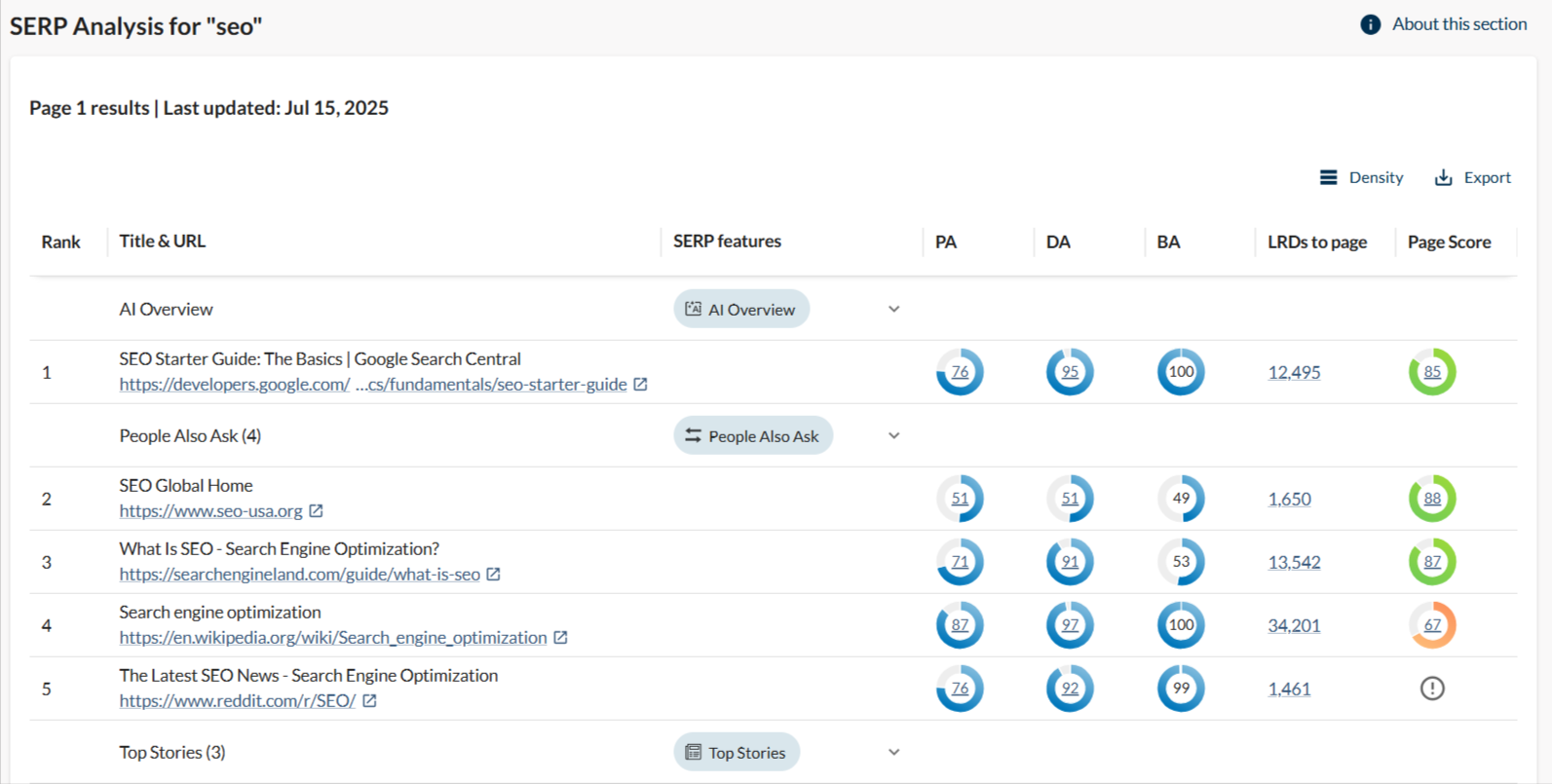The image size is (1552, 784).
Task: Click LRDs value 13,542
Action: pyautogui.click(x=1294, y=562)
